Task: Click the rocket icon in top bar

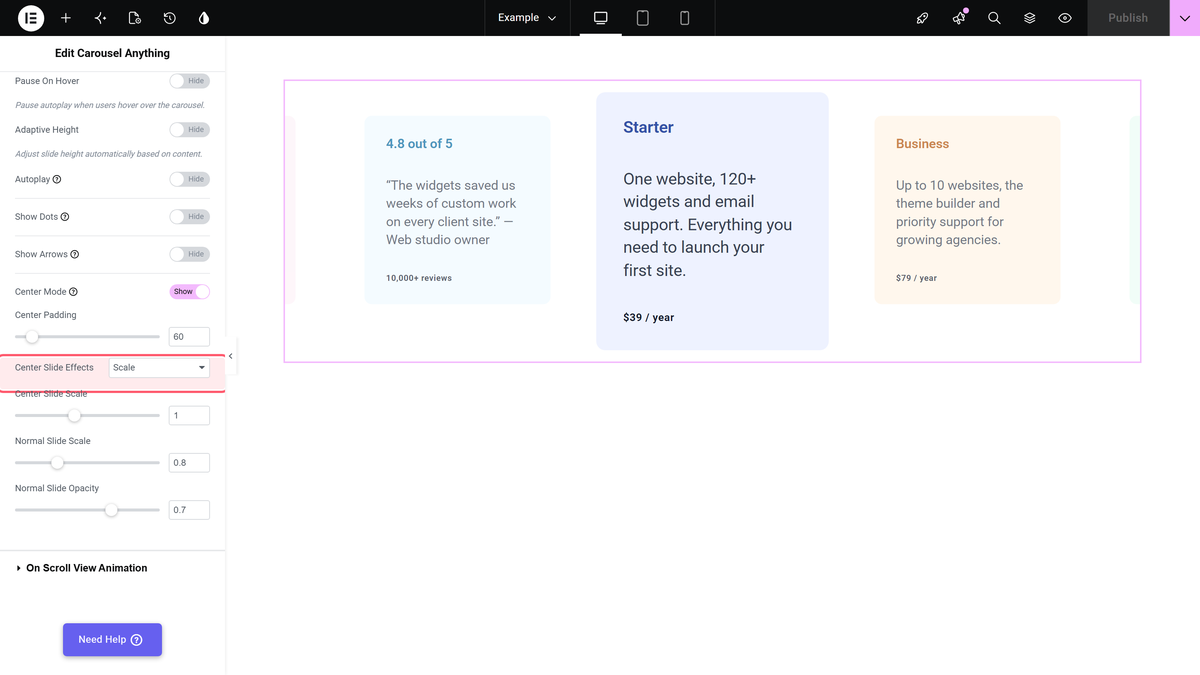Action: pos(923,18)
